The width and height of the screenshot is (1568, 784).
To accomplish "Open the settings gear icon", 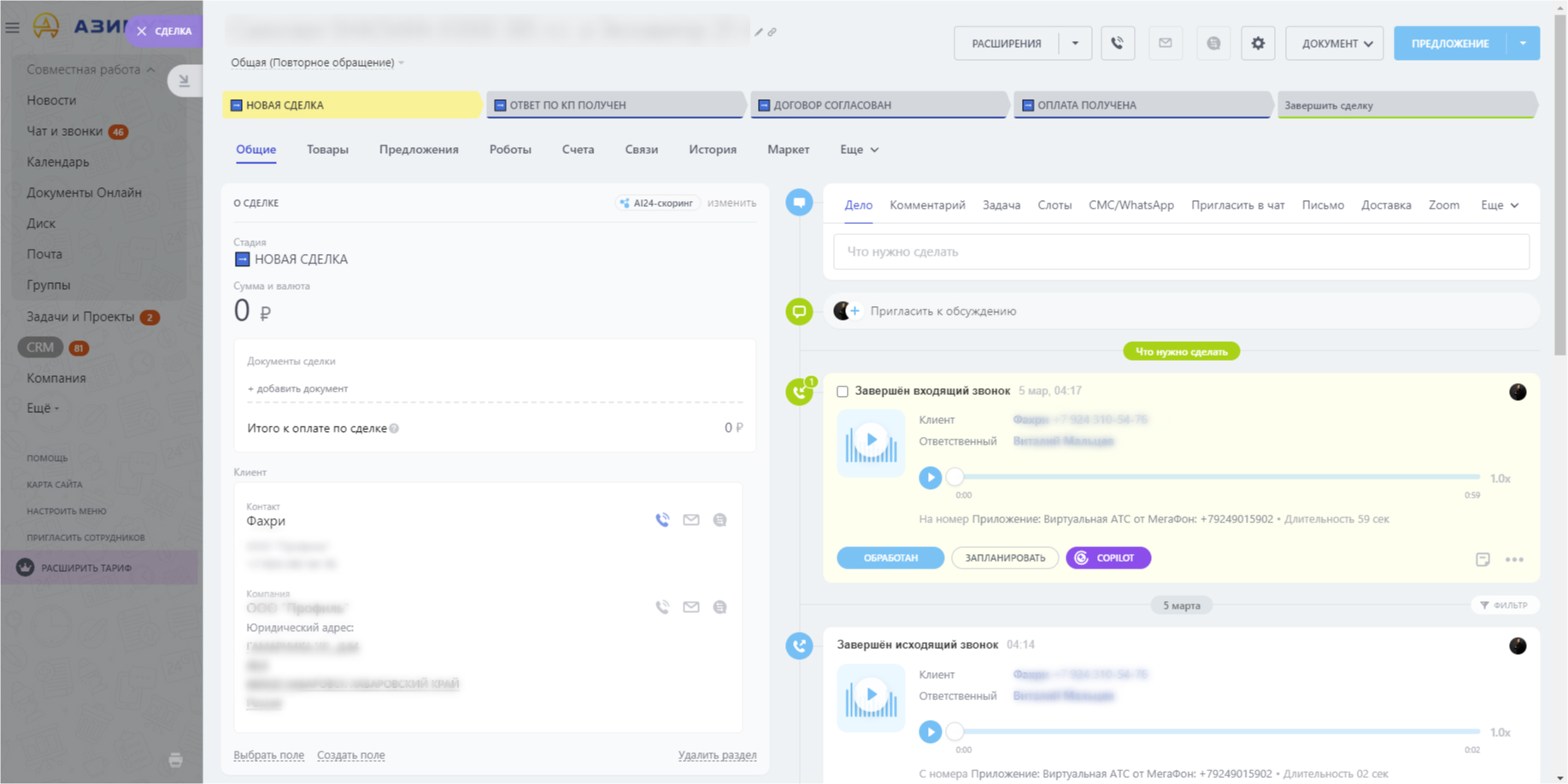I will pyautogui.click(x=1258, y=43).
